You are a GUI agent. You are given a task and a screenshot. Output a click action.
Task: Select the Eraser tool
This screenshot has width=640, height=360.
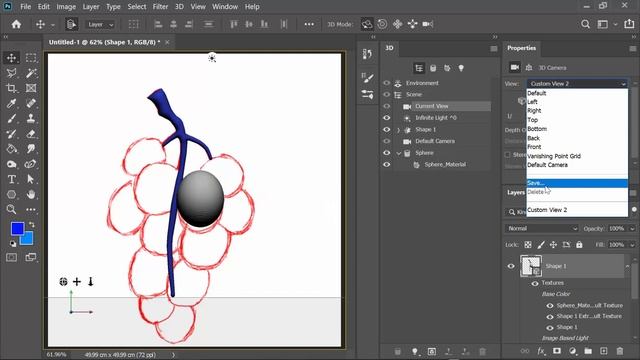[31, 133]
